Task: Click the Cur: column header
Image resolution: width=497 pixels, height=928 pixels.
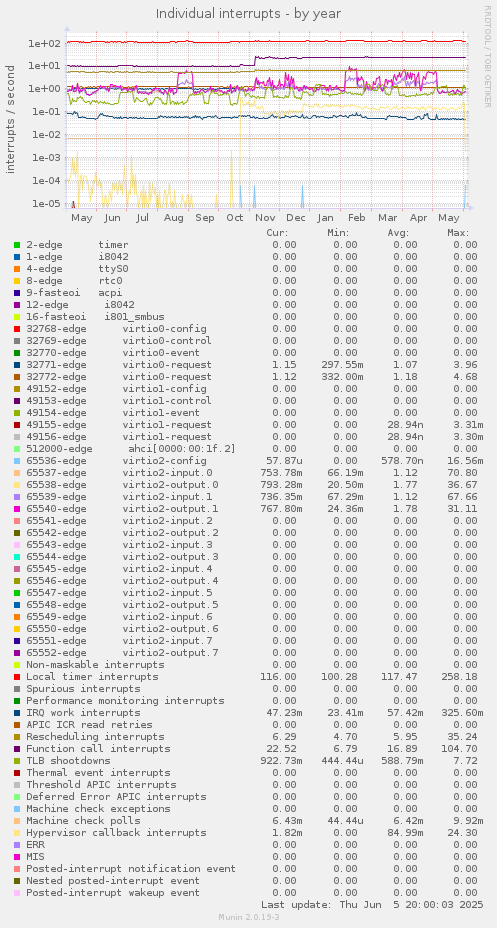Action: click(x=277, y=233)
